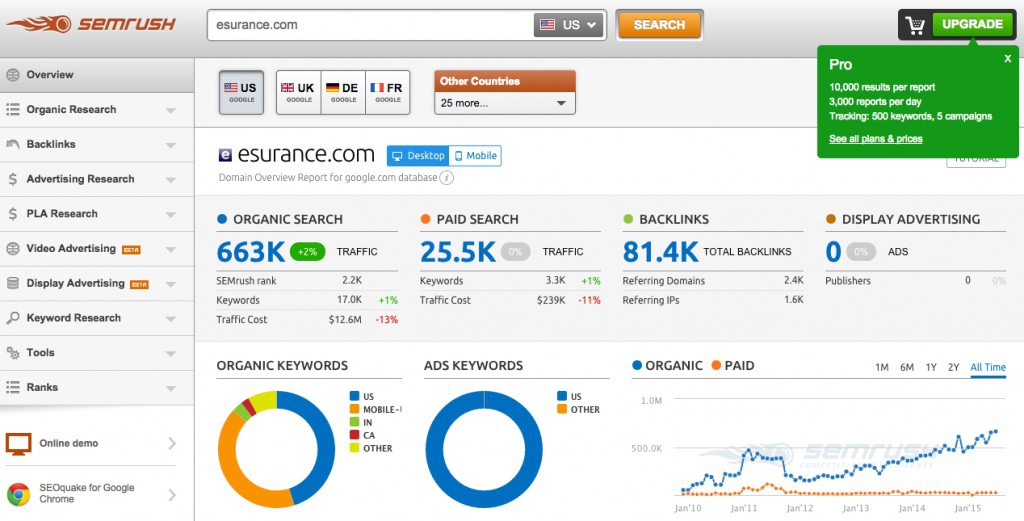This screenshot has width=1024, height=521.
Task: Click the Backlinks sidebar icon
Action: [12, 144]
